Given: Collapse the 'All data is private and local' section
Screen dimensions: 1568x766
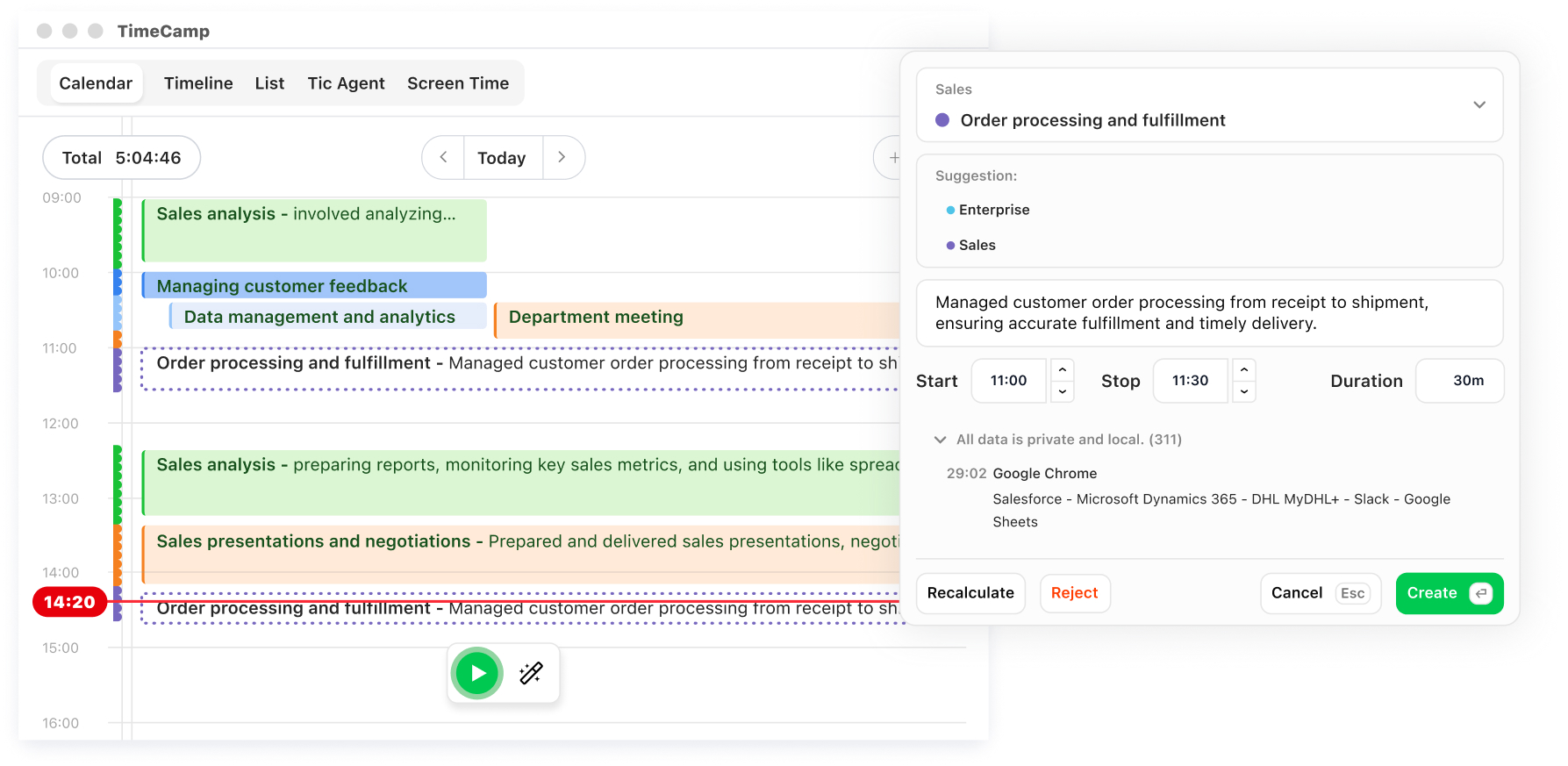Looking at the screenshot, I should coord(940,440).
